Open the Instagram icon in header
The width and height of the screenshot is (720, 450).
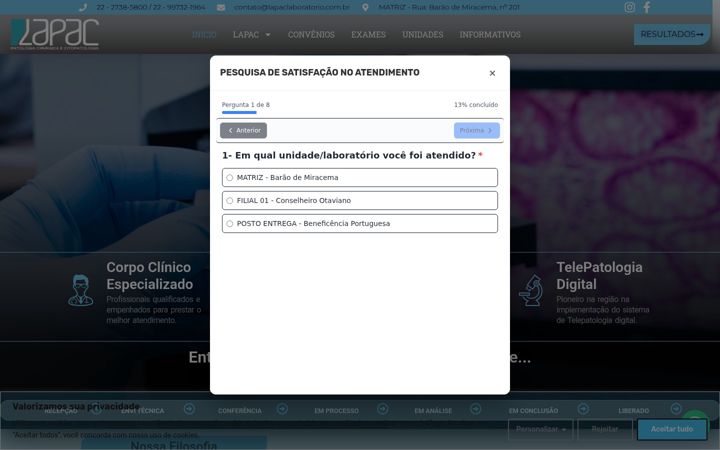click(x=630, y=7)
